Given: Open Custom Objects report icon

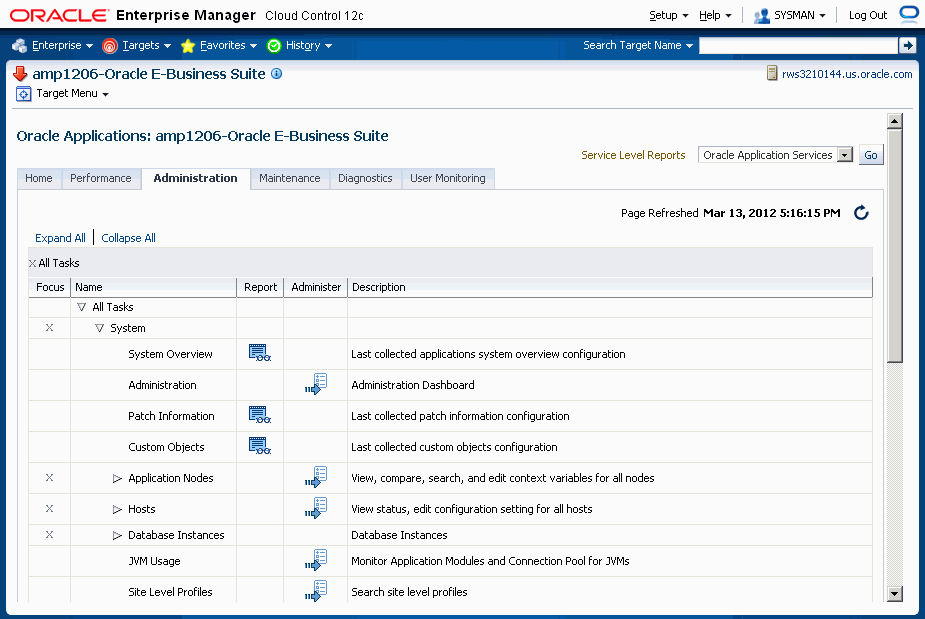Looking at the screenshot, I should pos(260,446).
